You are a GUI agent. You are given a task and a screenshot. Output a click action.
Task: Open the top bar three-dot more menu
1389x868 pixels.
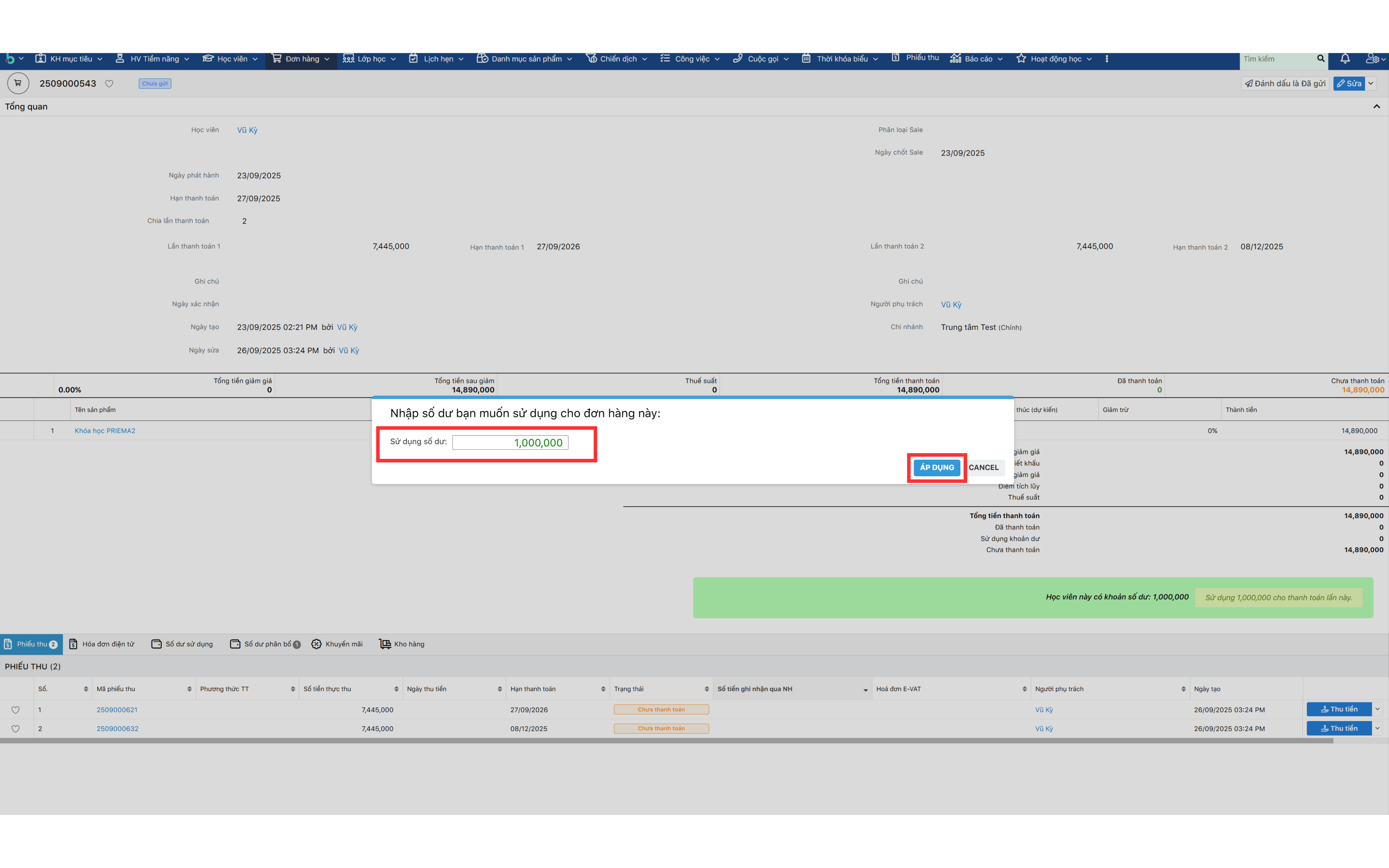point(1106,59)
